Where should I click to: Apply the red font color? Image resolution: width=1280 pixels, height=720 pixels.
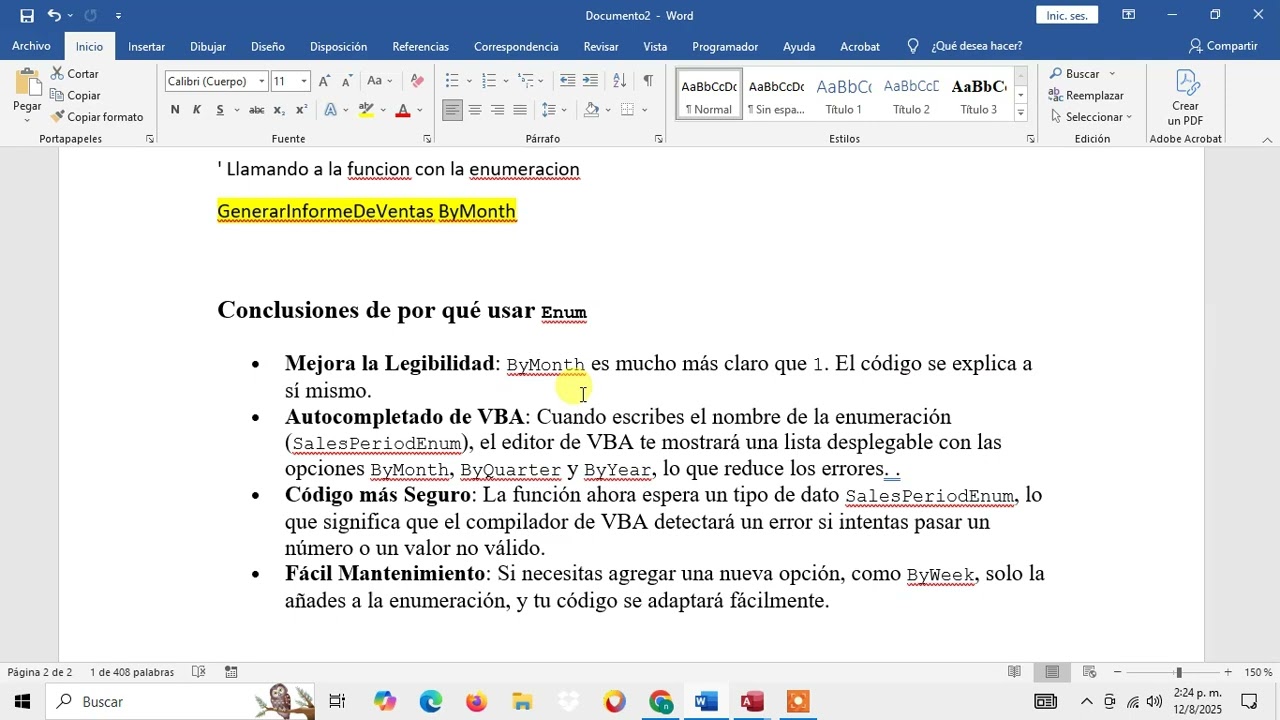[402, 110]
